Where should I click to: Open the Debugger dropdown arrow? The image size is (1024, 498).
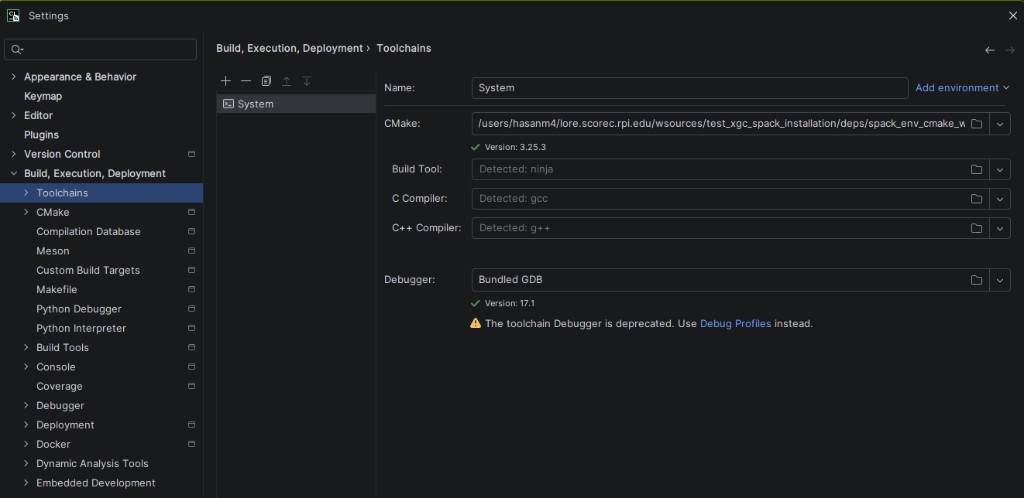point(1000,280)
